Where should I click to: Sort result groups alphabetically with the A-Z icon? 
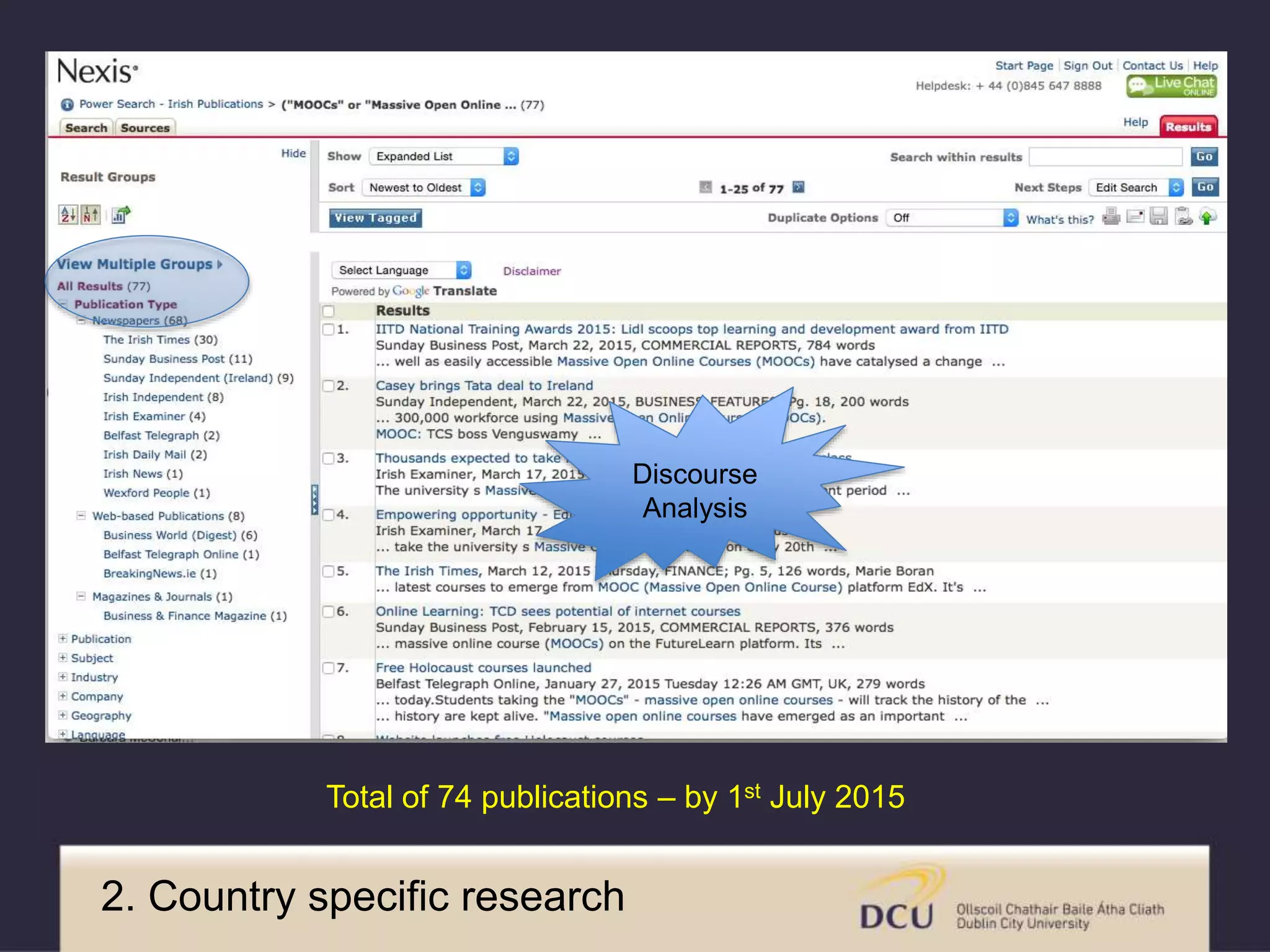coord(68,214)
